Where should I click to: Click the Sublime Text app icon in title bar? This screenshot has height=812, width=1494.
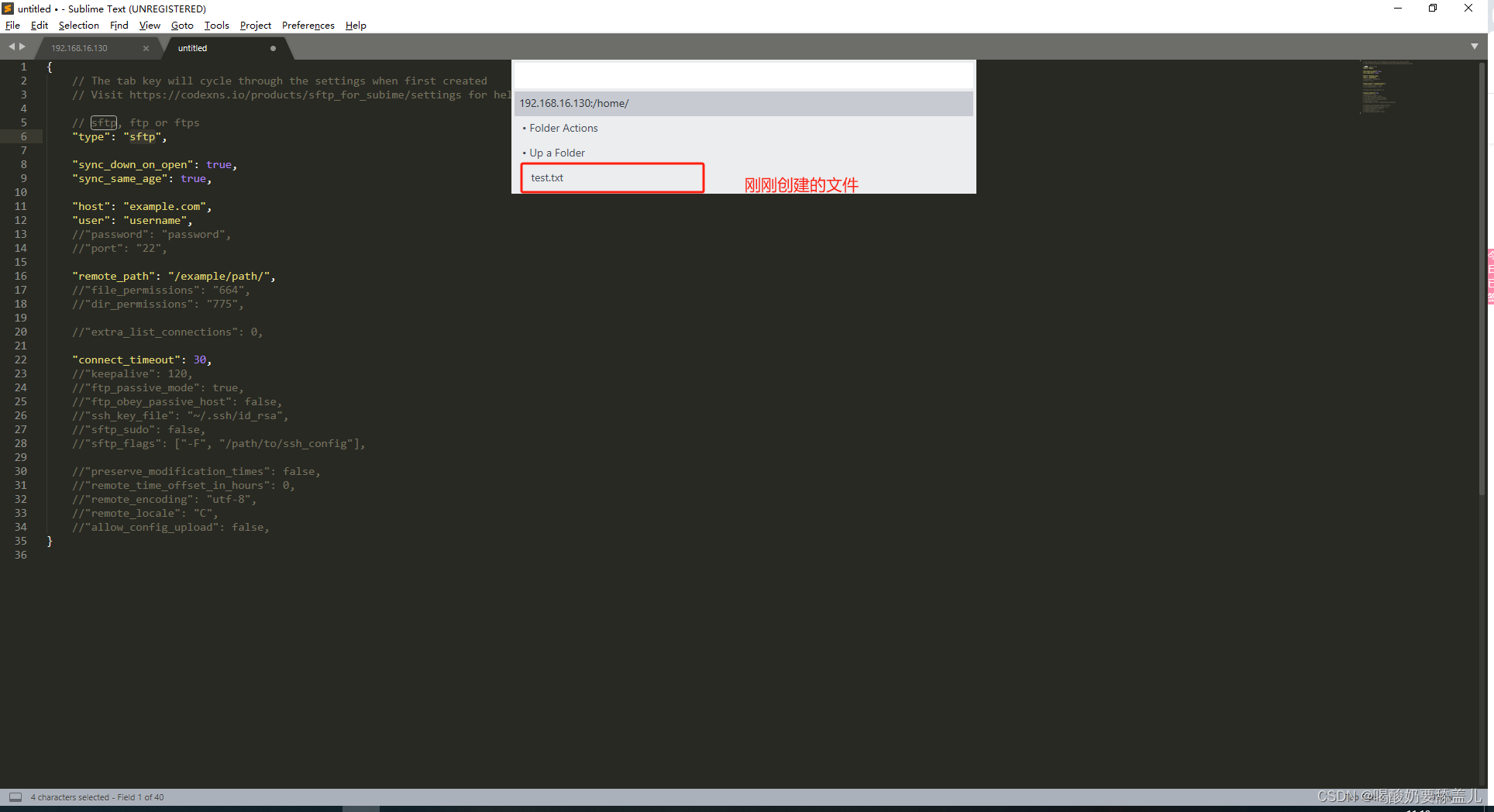(8, 9)
